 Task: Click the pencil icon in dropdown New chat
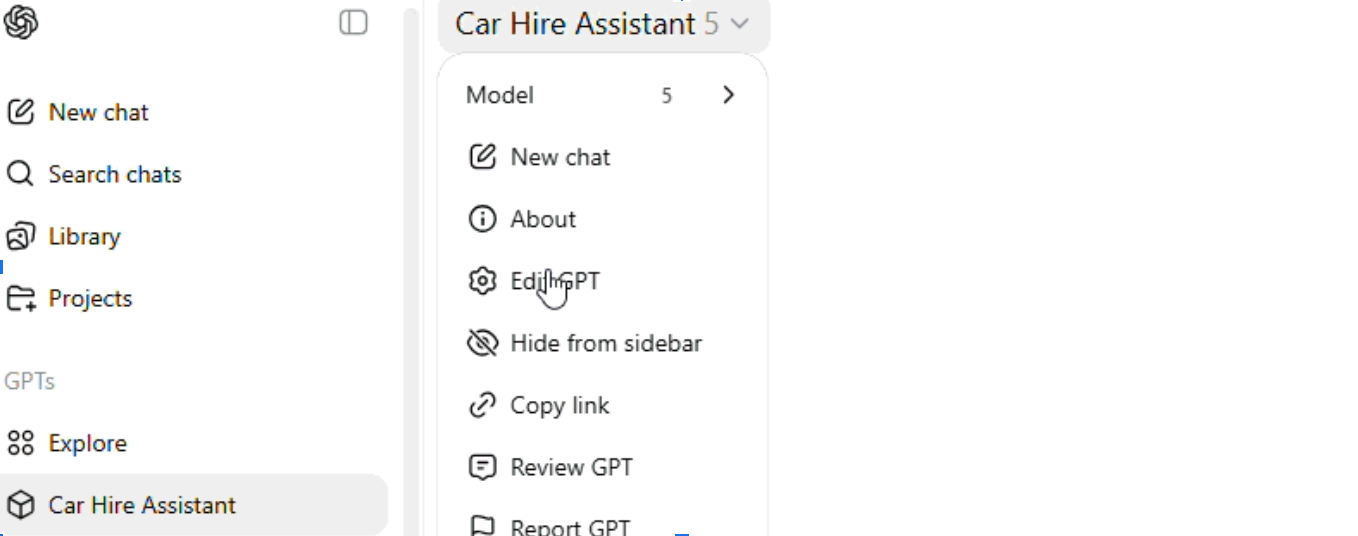coord(482,157)
